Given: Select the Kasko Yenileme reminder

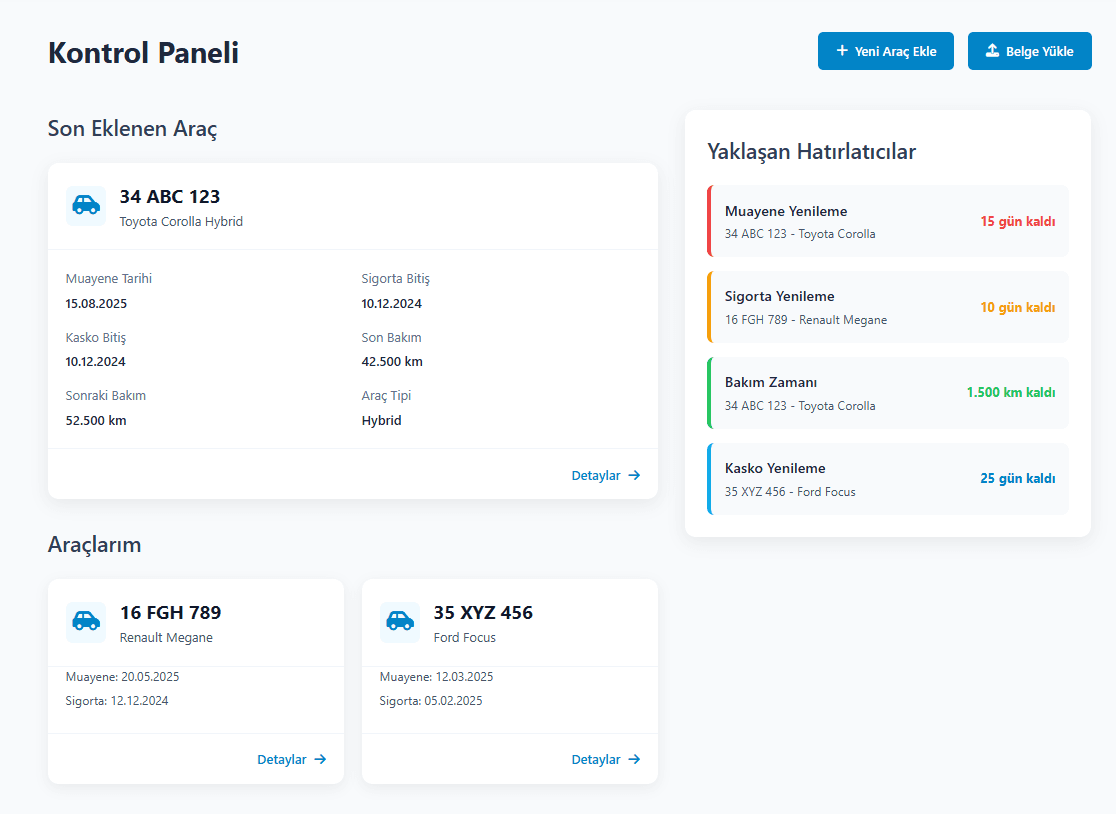Looking at the screenshot, I should (x=887, y=478).
